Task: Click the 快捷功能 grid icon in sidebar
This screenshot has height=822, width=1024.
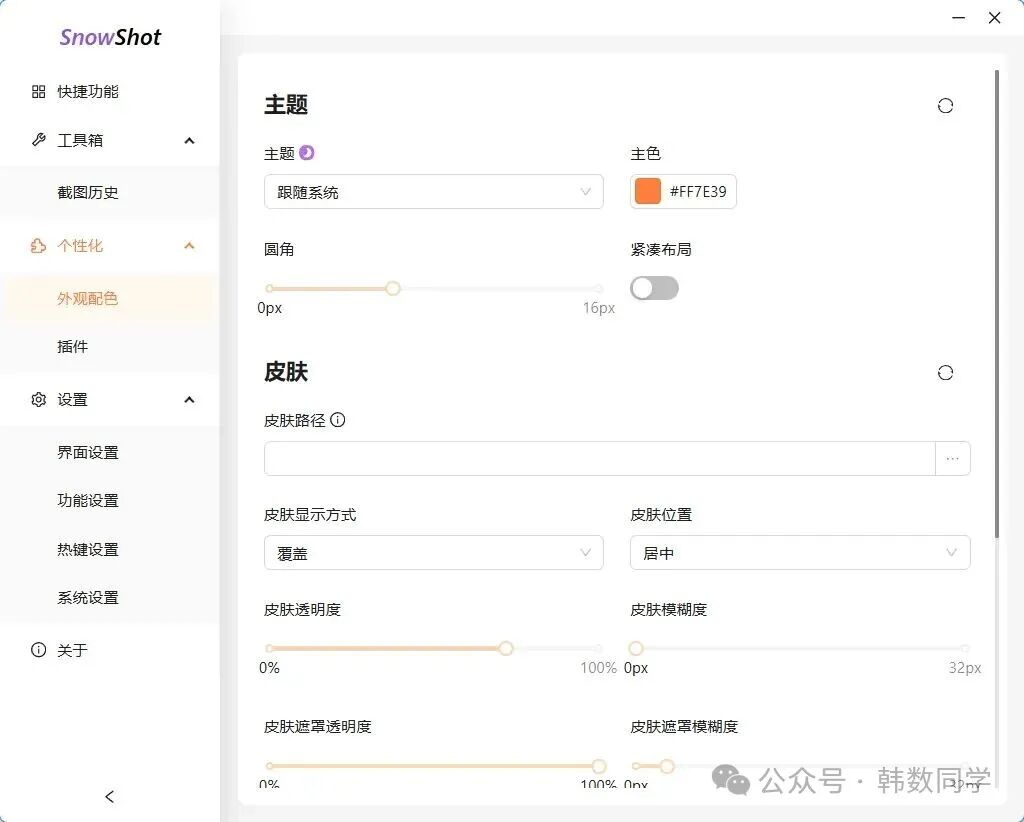Action: point(39,92)
